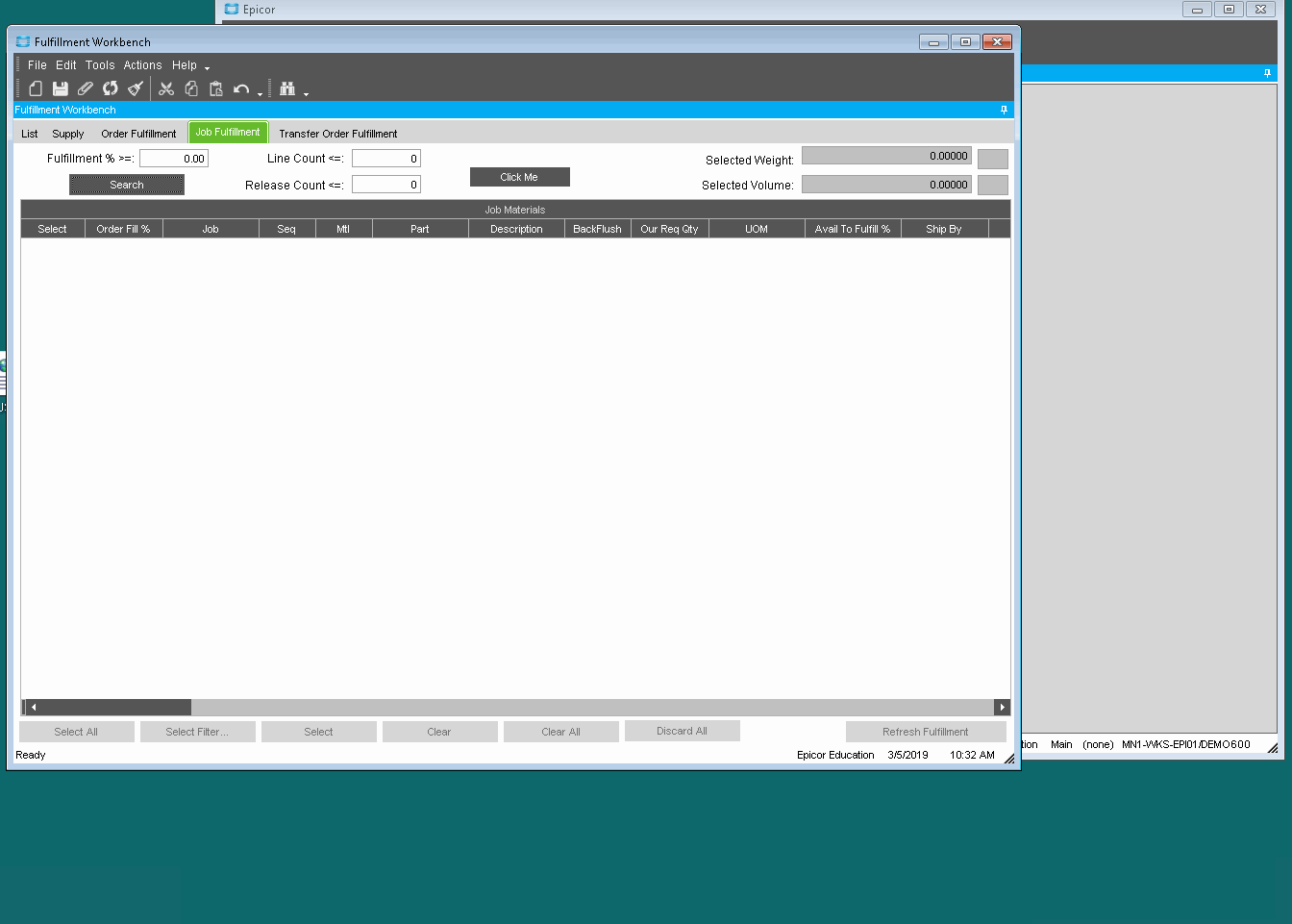
Task: Open the binoculars toolbar dropdown arrow
Action: [x=306, y=93]
